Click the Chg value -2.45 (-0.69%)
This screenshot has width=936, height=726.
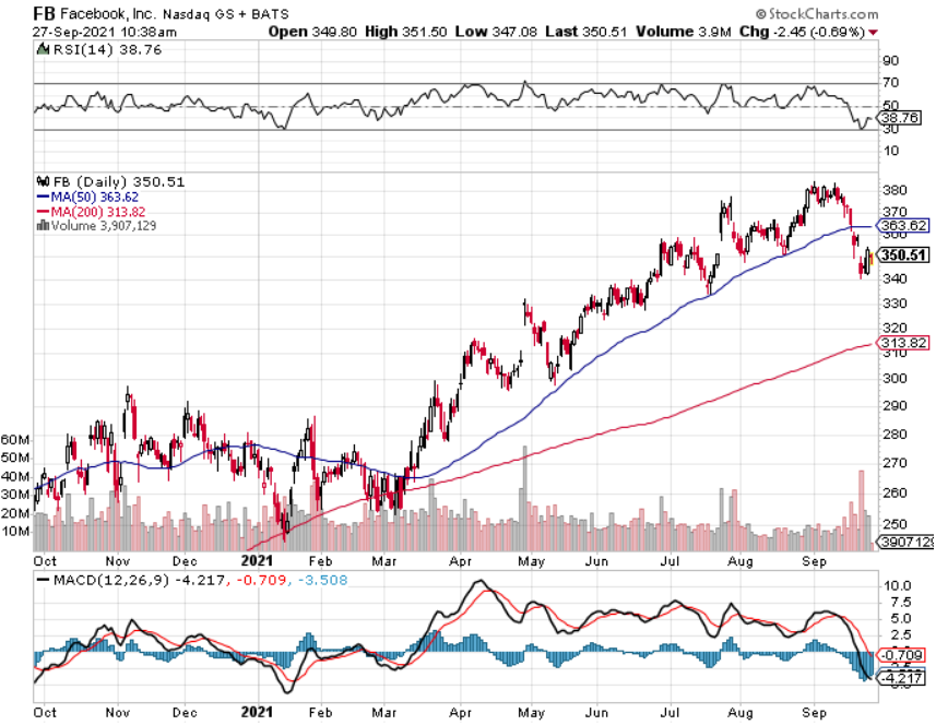click(x=819, y=32)
